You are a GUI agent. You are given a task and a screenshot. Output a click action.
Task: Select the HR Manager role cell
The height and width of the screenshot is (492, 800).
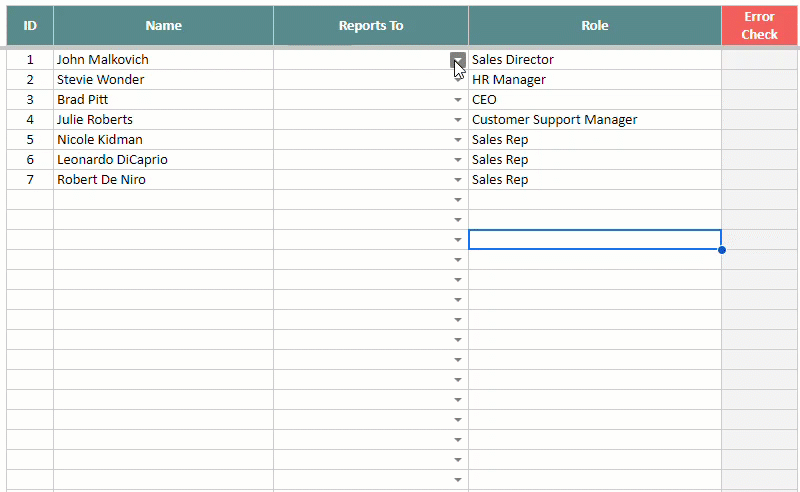[x=595, y=80]
